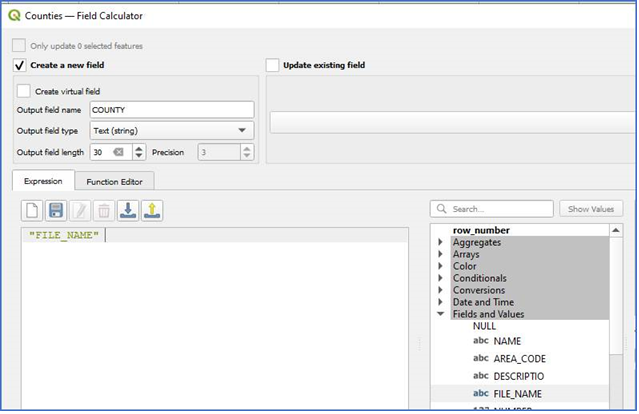Screen dimensions: 639x414
Task: Click the Precision value field
Action: pos(219,152)
